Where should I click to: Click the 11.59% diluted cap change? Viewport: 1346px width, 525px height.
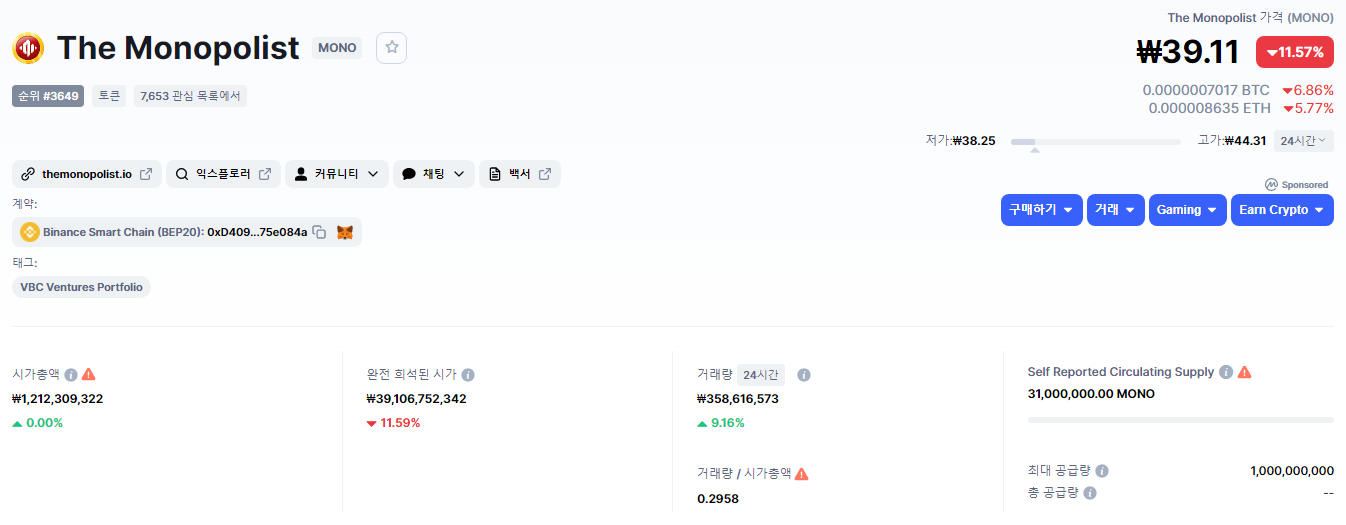click(x=394, y=423)
